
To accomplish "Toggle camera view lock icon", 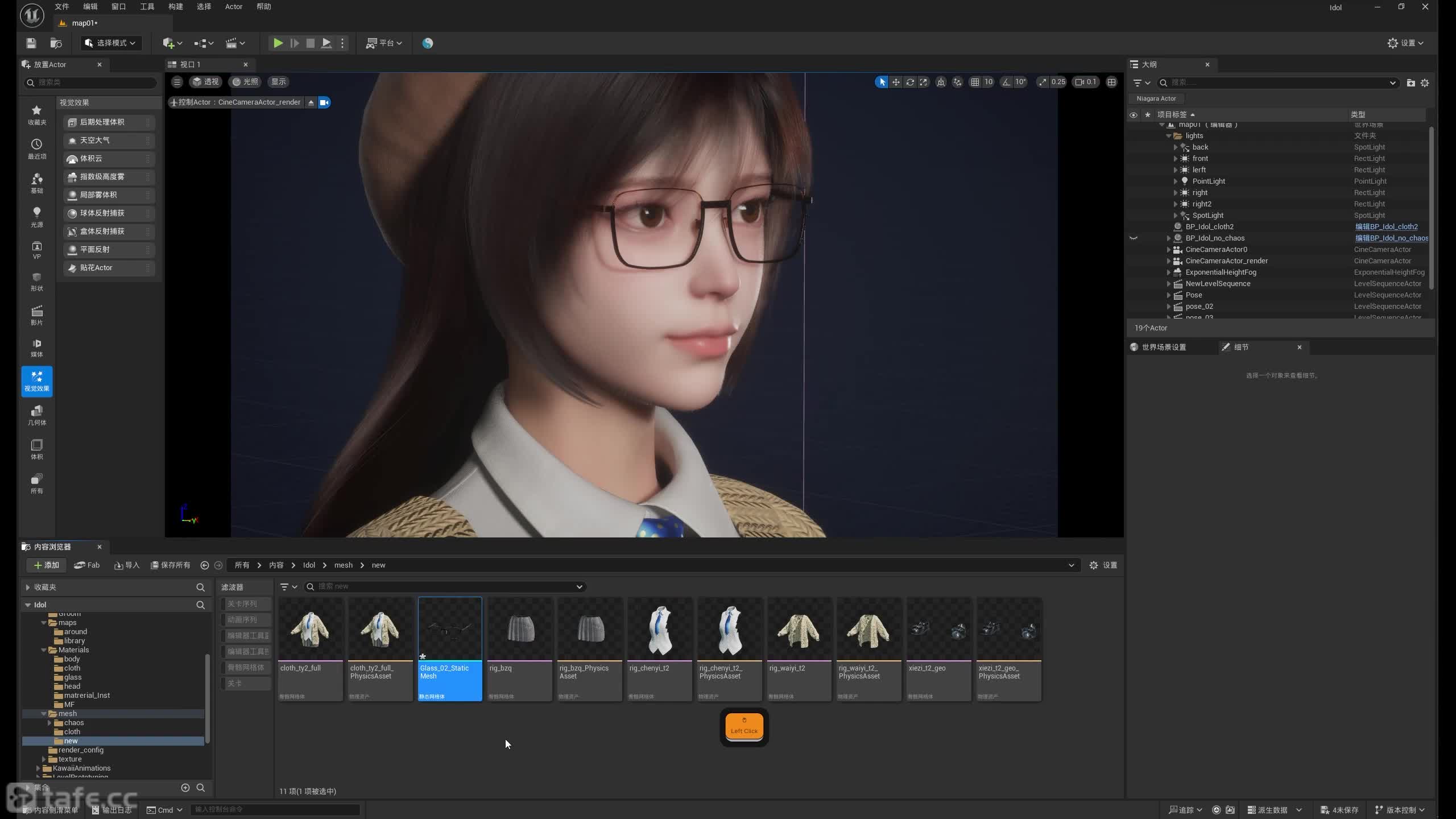I will click(324, 102).
